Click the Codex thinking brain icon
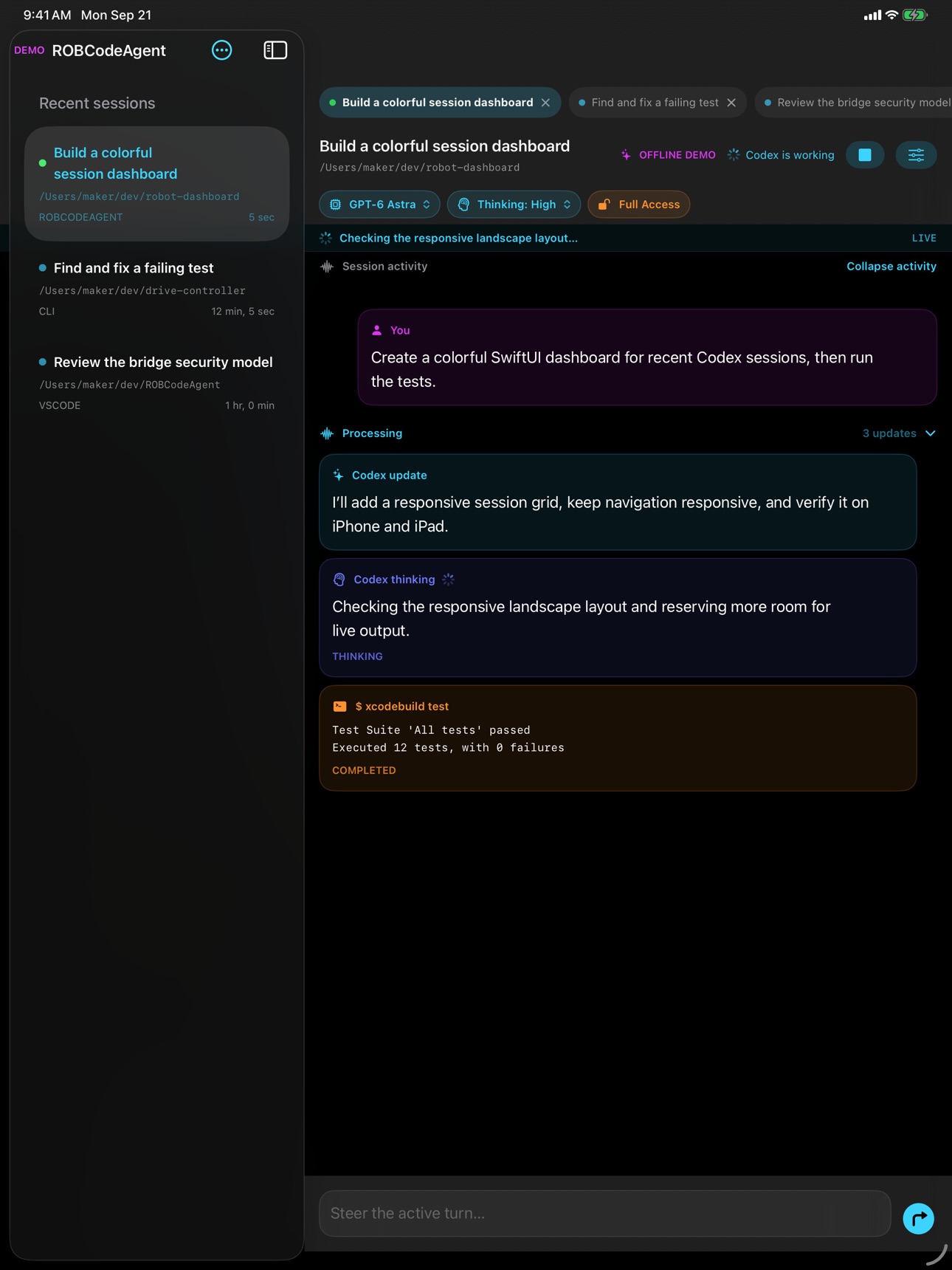The image size is (952, 1270). click(x=339, y=580)
